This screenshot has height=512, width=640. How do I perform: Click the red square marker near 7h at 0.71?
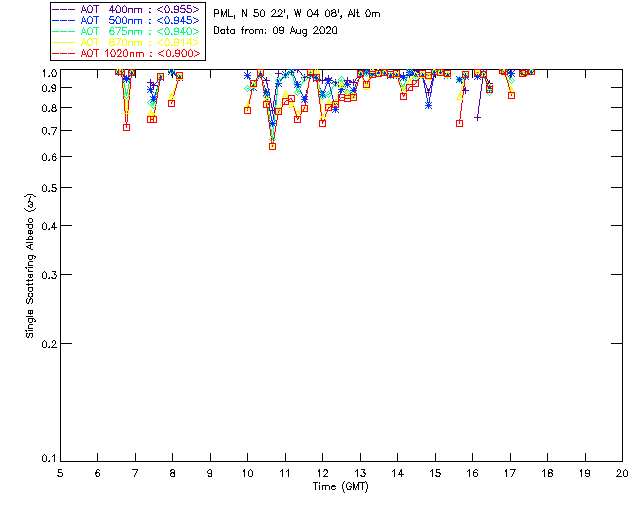tap(127, 127)
